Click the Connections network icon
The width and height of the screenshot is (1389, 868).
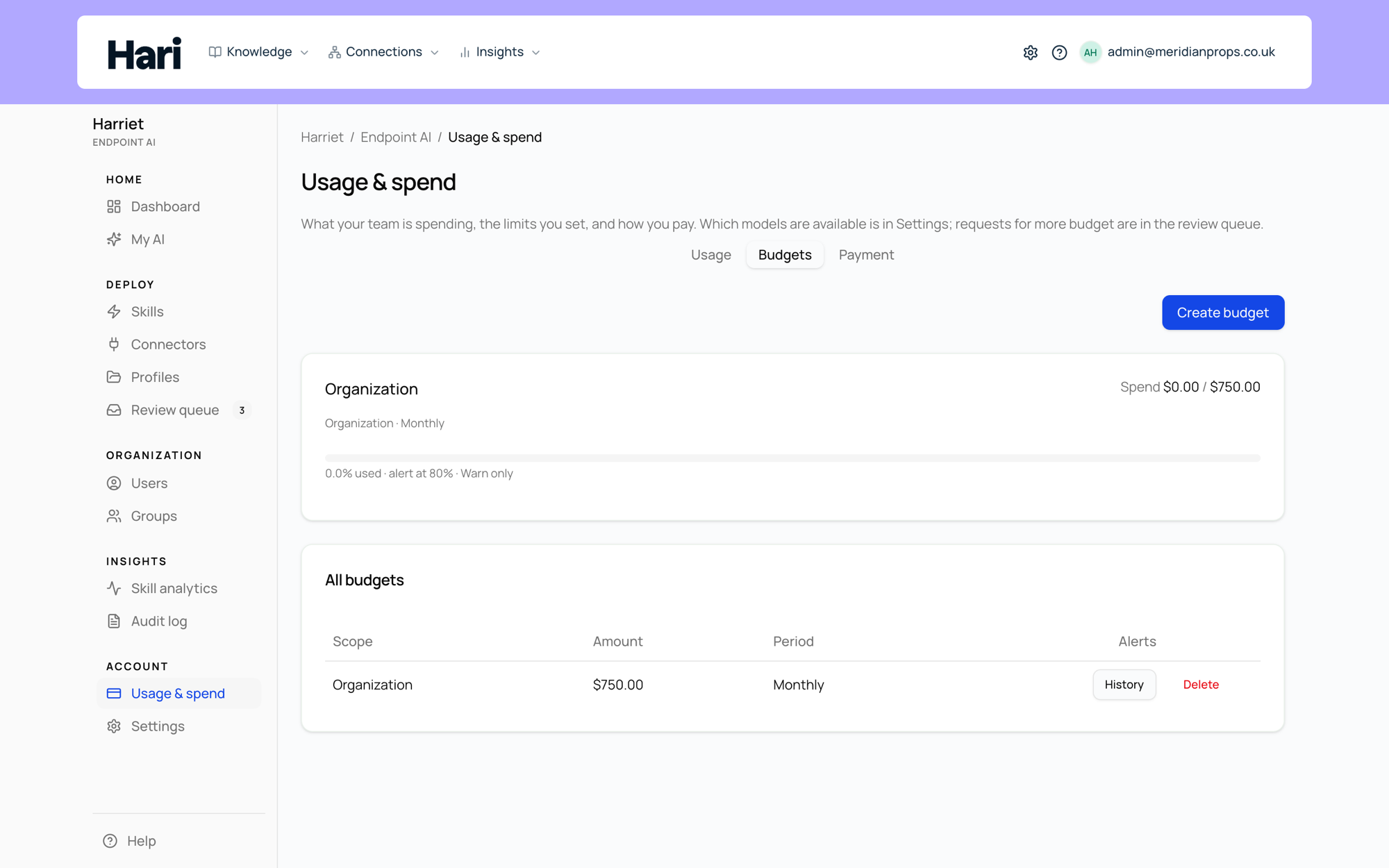click(x=335, y=52)
